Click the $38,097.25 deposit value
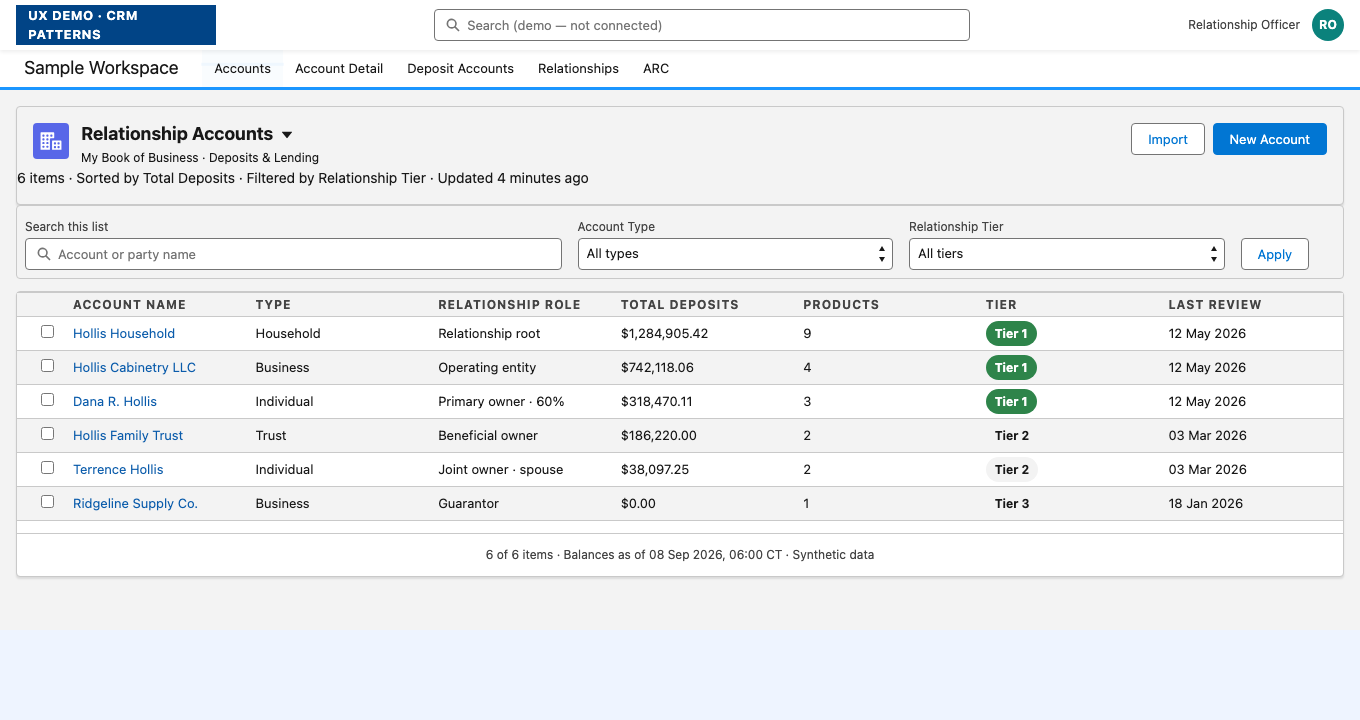Viewport: 1360px width, 720px height. click(655, 470)
